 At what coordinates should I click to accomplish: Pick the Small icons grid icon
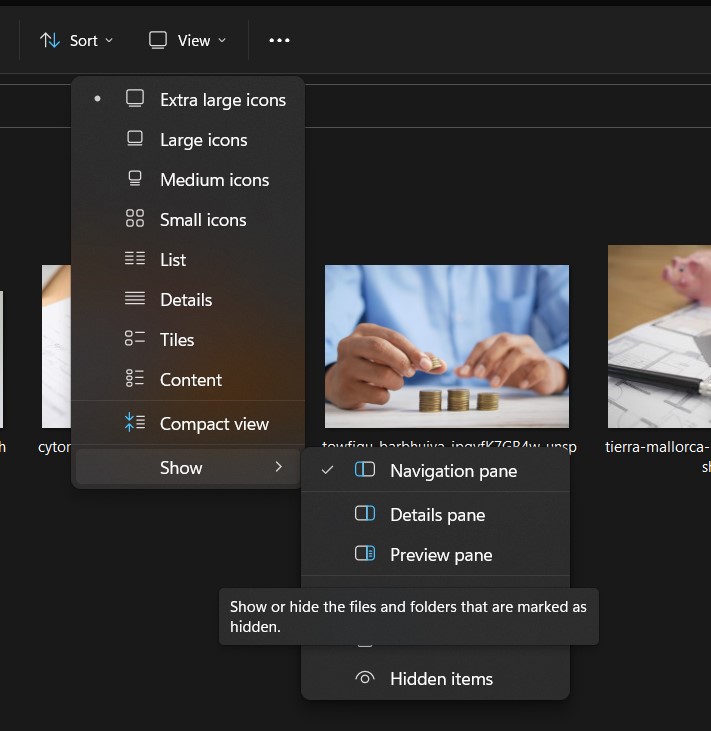pos(135,220)
